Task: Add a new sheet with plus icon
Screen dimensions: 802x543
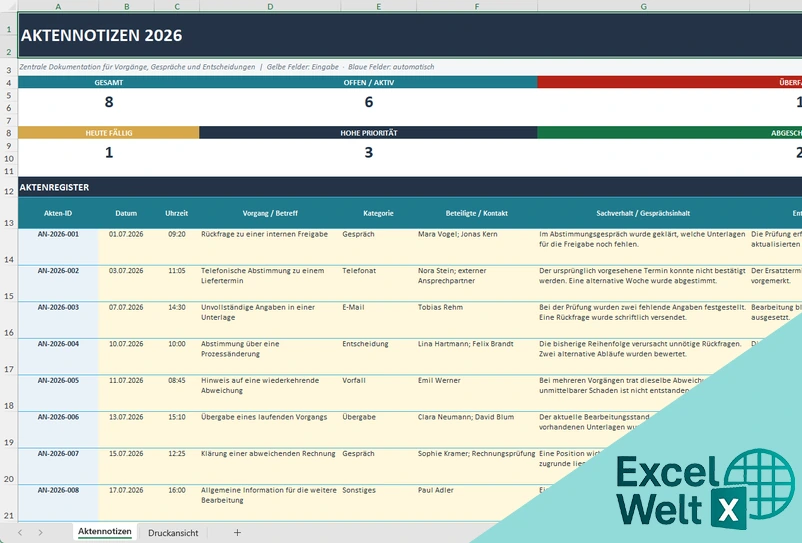Action: tap(237, 533)
